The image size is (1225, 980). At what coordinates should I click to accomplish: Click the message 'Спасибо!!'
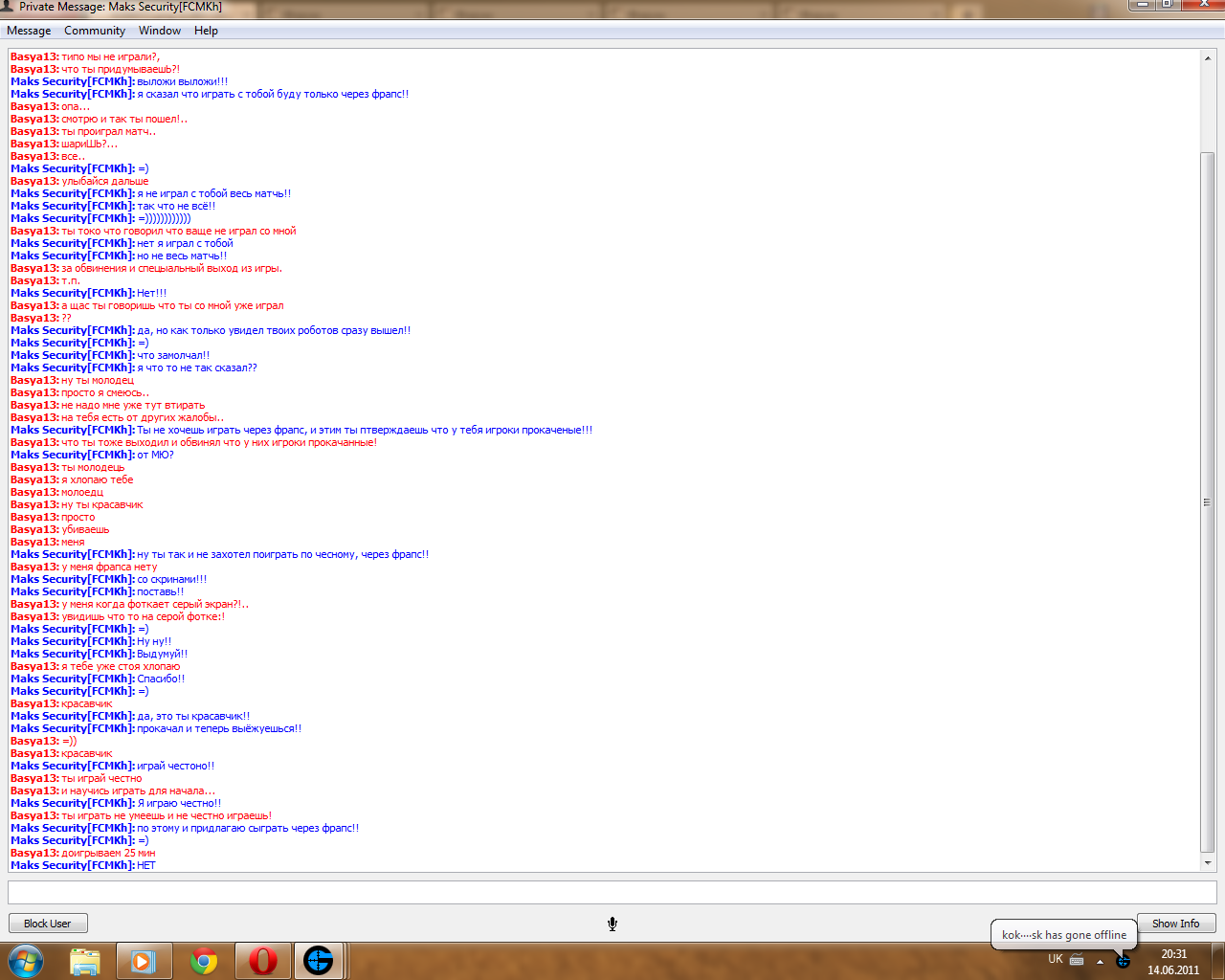click(161, 679)
